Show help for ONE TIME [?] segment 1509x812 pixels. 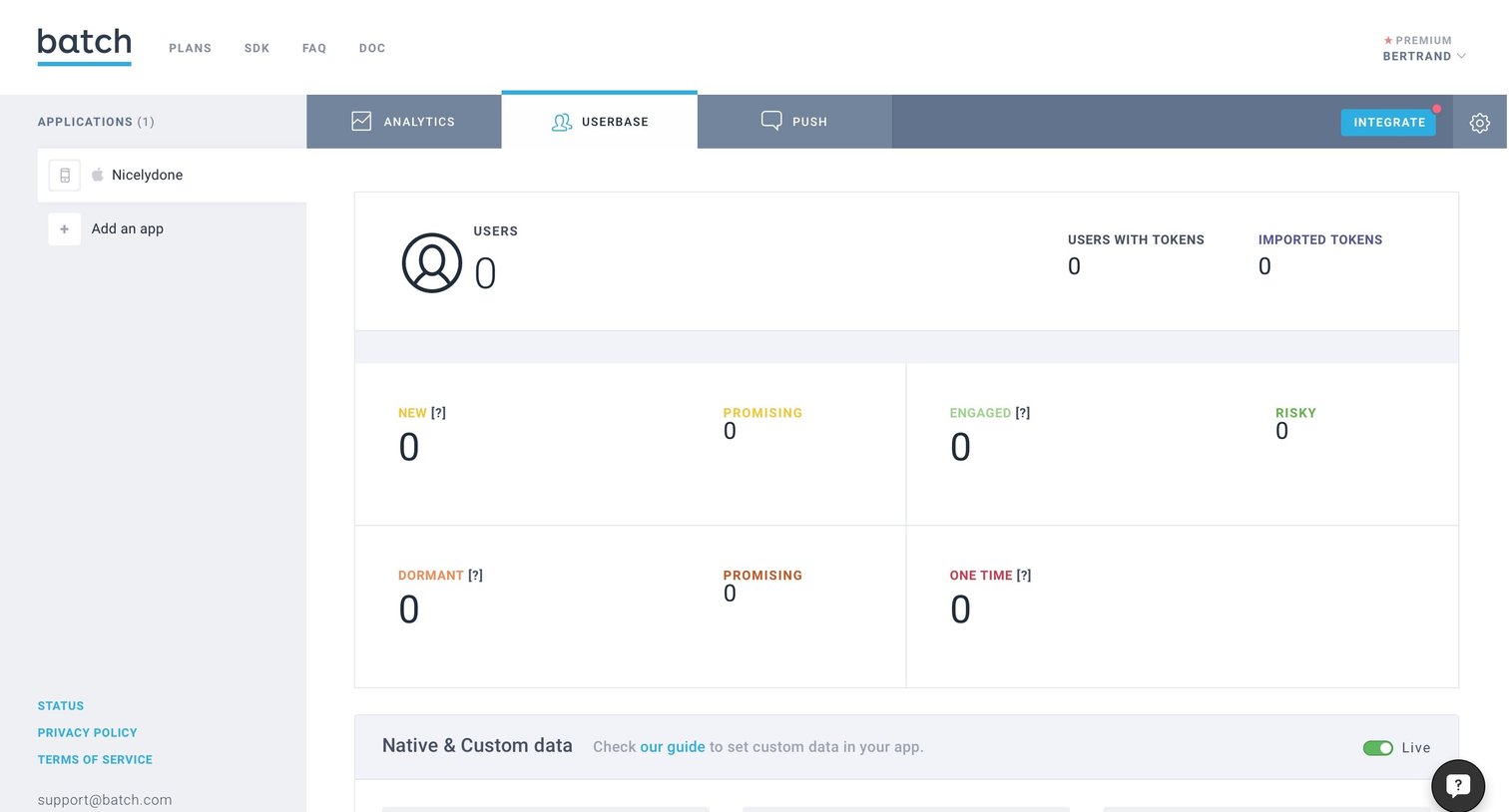pyautogui.click(x=1024, y=576)
